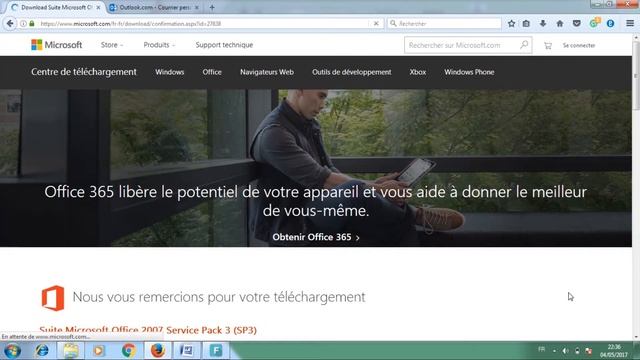This screenshot has height=360, width=640.
Task: Switch to Firefox taskbar icon
Action: click(x=158, y=351)
